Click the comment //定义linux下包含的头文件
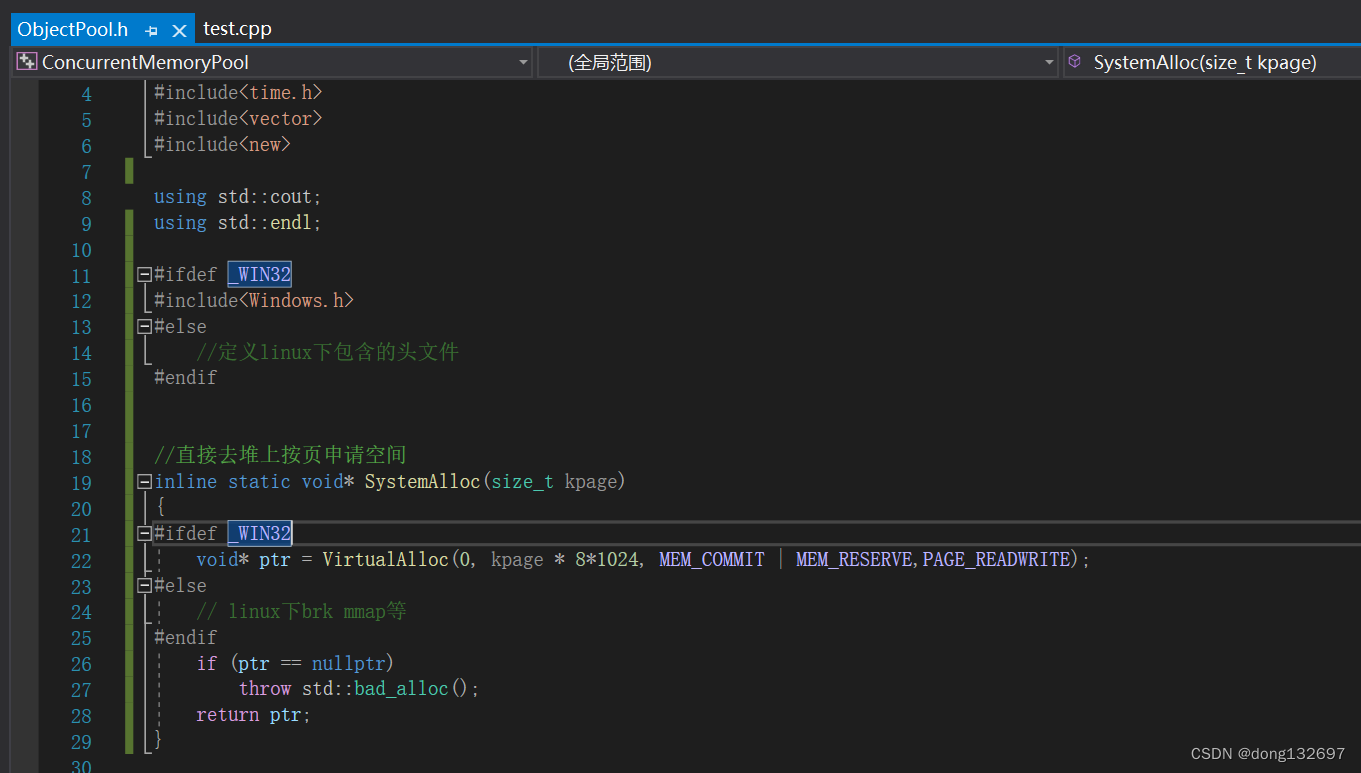 pyautogui.click(x=327, y=352)
